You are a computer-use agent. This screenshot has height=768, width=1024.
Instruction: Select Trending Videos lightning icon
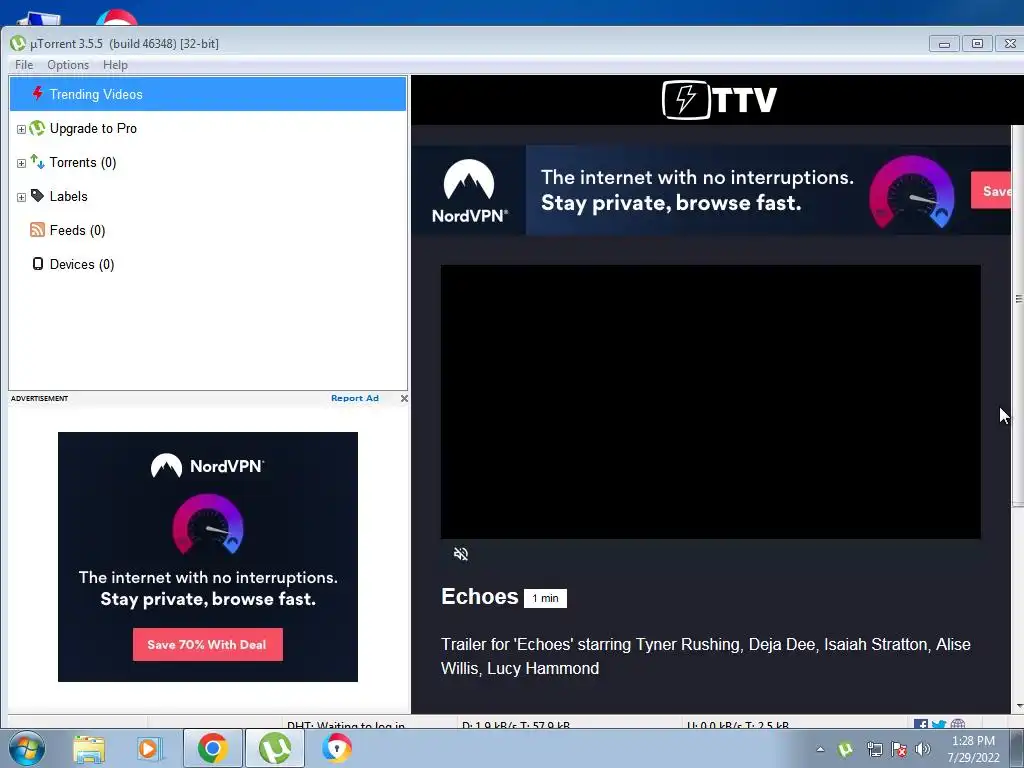pos(38,93)
